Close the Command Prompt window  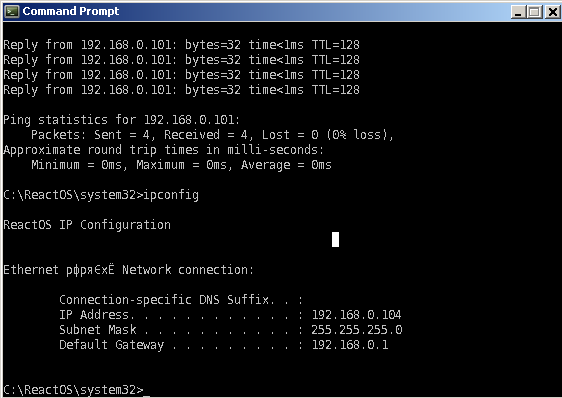click(x=552, y=12)
